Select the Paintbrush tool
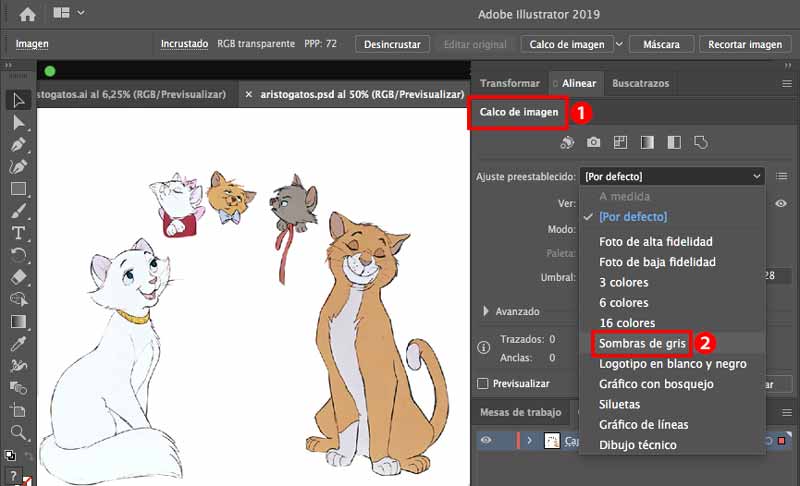Image resolution: width=800 pixels, height=486 pixels. click(x=18, y=211)
